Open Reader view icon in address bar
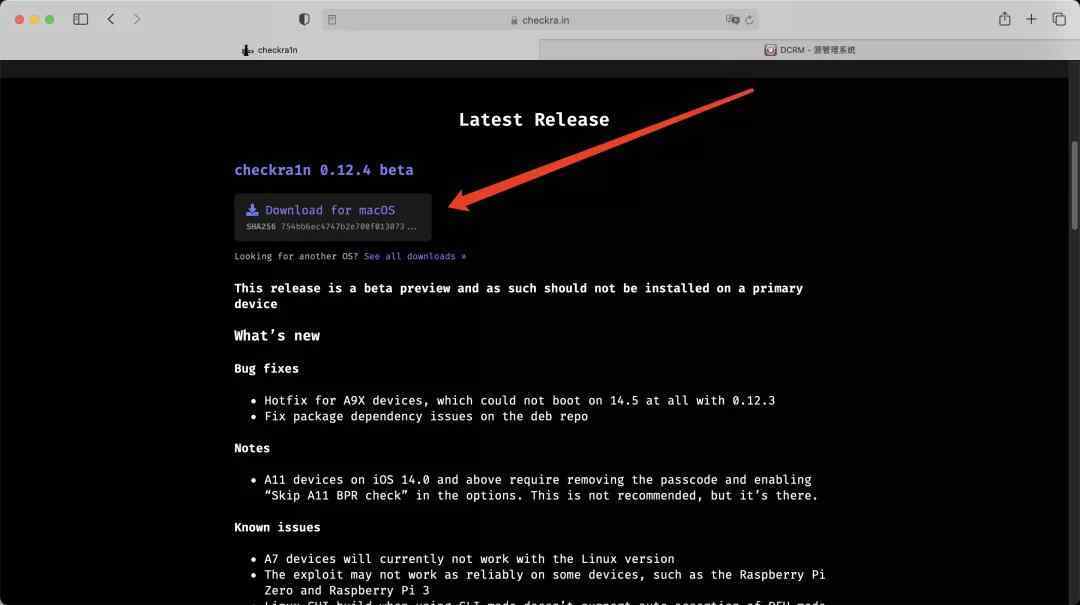The width and height of the screenshot is (1080, 605). 332,20
